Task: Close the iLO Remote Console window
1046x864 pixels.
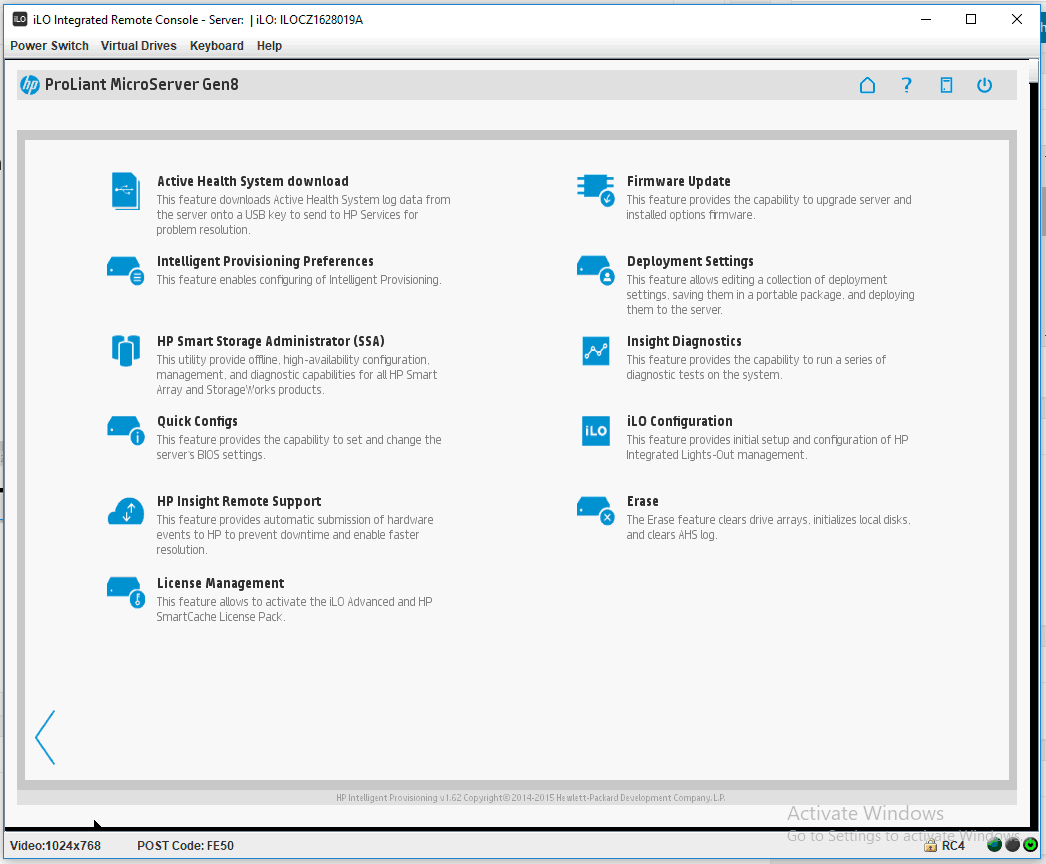Action: 1017,19
